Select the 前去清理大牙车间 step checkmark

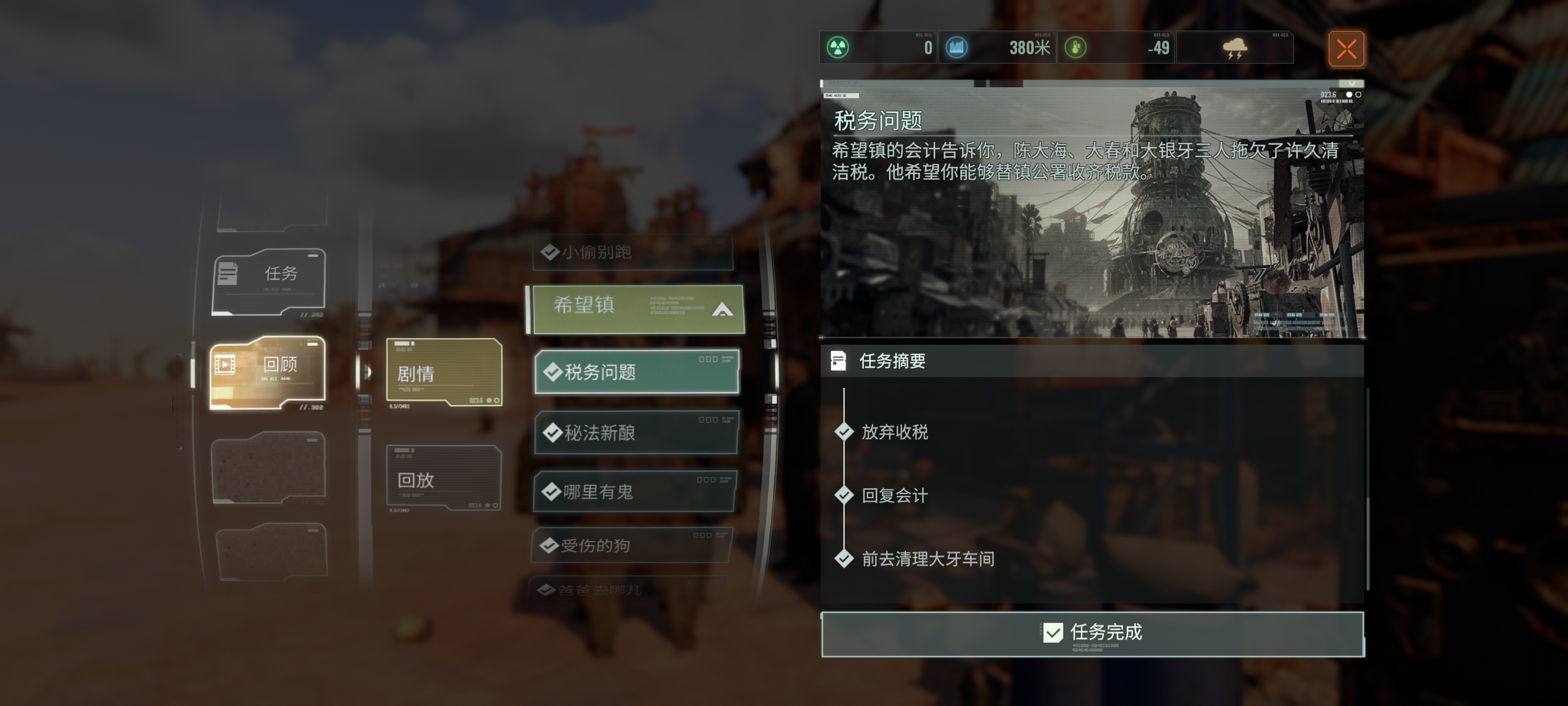tap(844, 558)
